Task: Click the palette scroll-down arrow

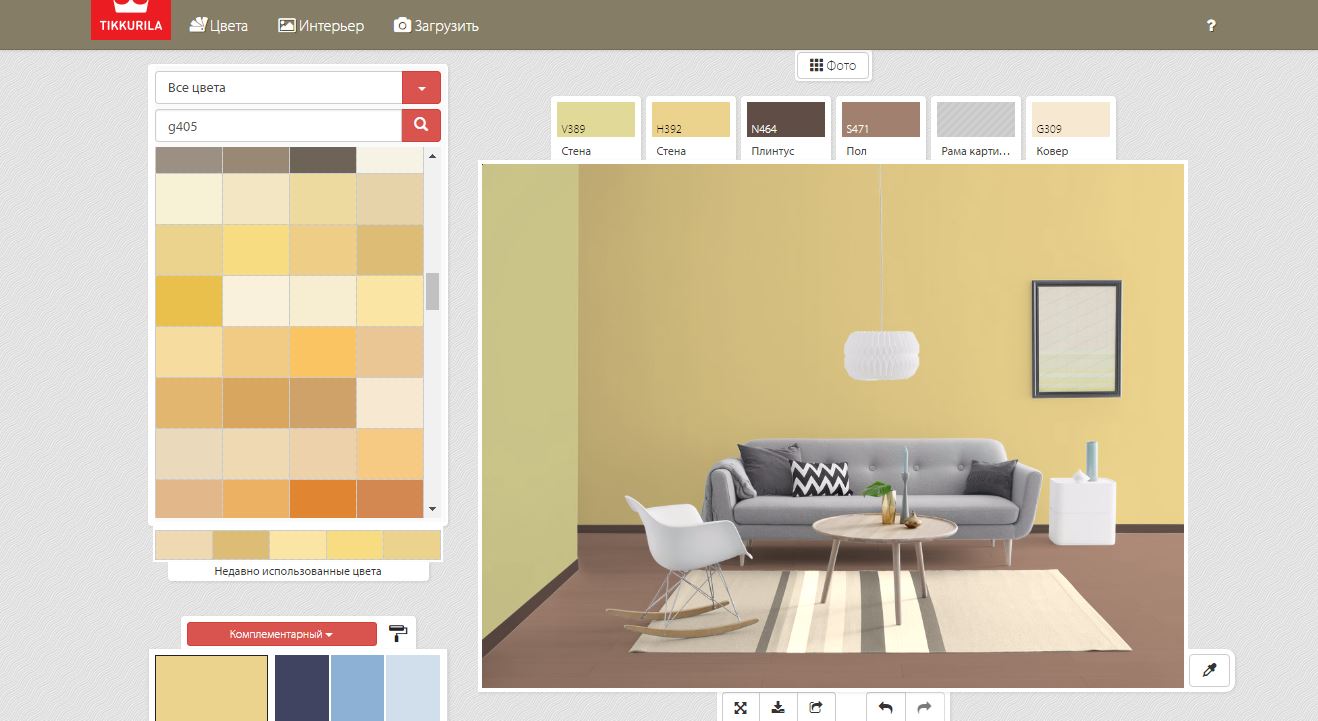Action: point(433,509)
